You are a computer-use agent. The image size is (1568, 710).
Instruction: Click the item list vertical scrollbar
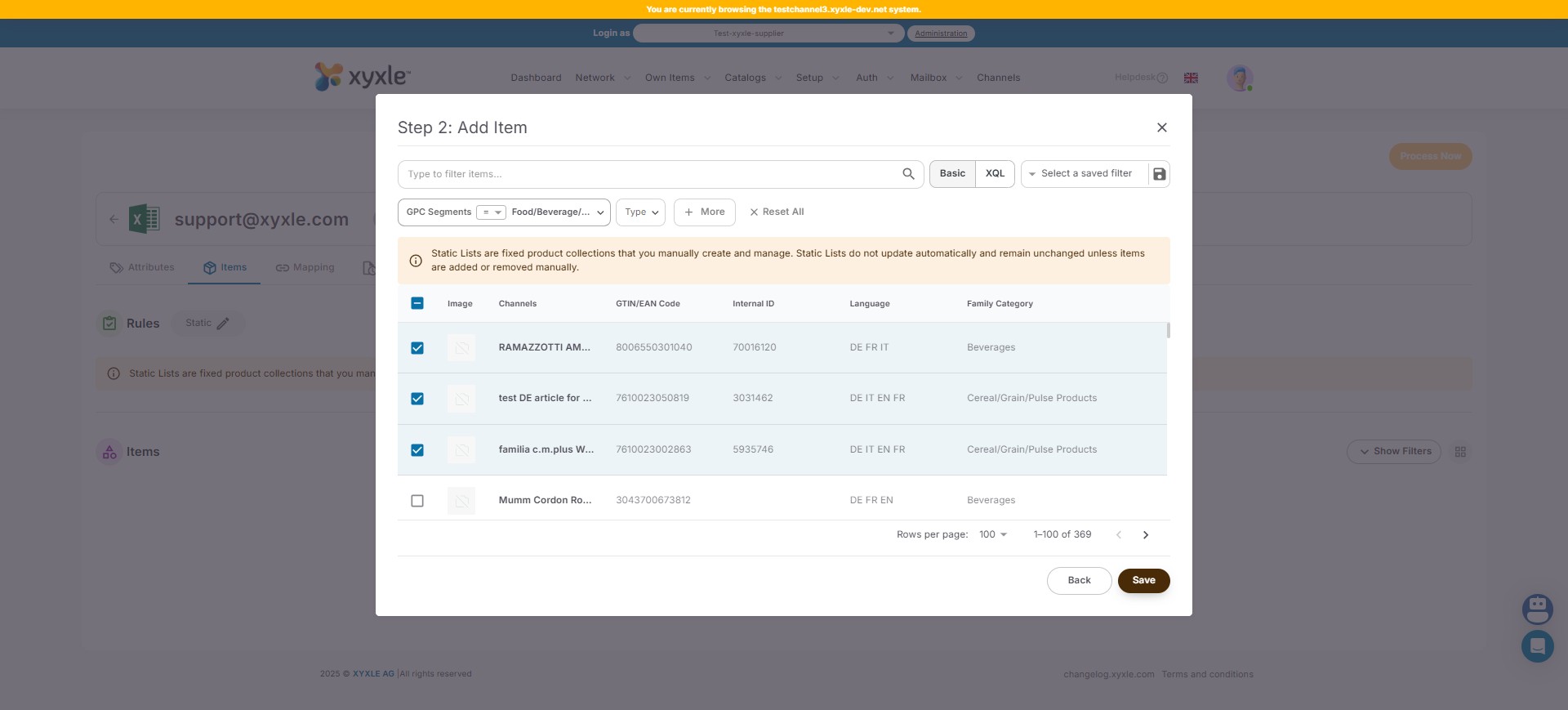(x=1169, y=330)
